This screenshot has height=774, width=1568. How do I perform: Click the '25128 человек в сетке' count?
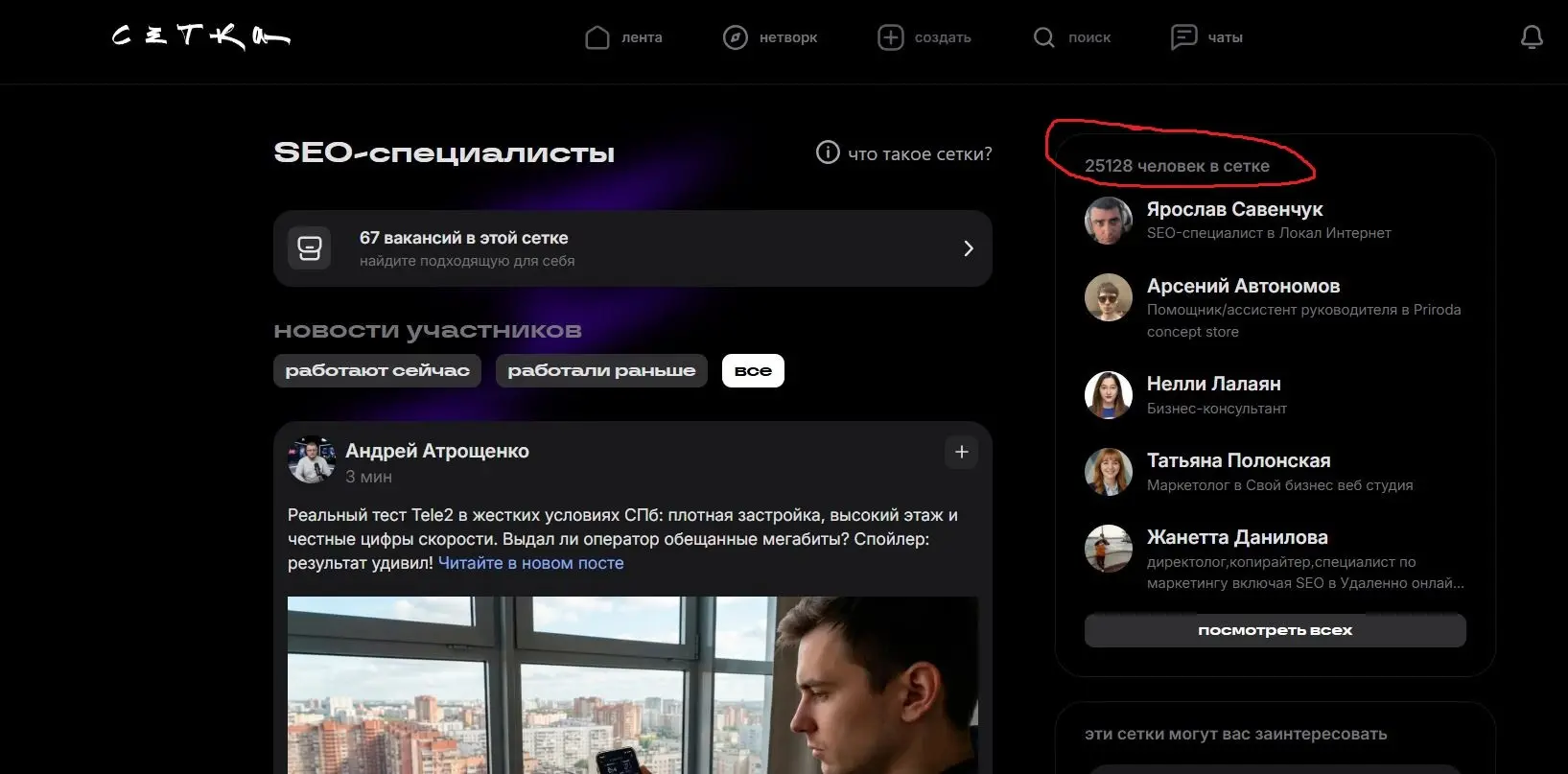click(x=1177, y=166)
